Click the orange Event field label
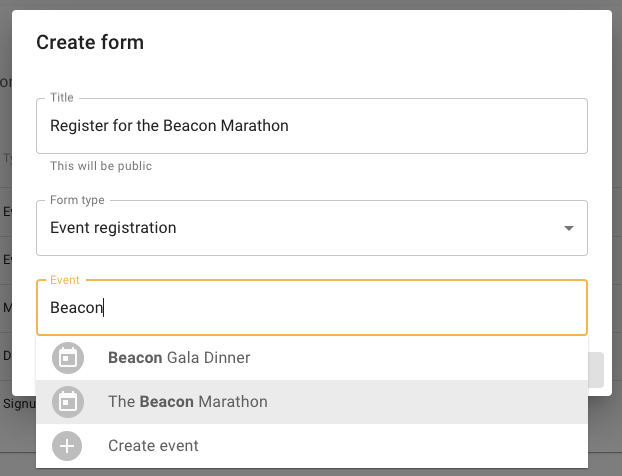 tap(65, 281)
